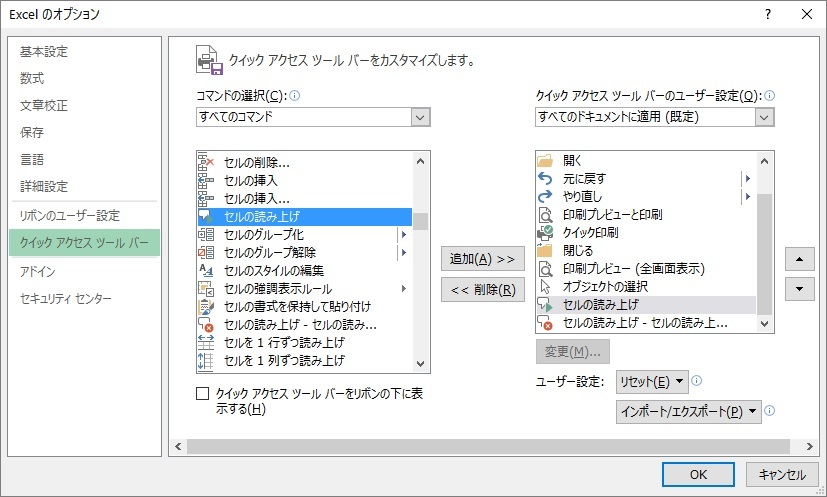Viewport: 827px width, 497px height.
Task: Click the セルを 1 列ずつ読み上げ icon
Action: [x=206, y=360]
